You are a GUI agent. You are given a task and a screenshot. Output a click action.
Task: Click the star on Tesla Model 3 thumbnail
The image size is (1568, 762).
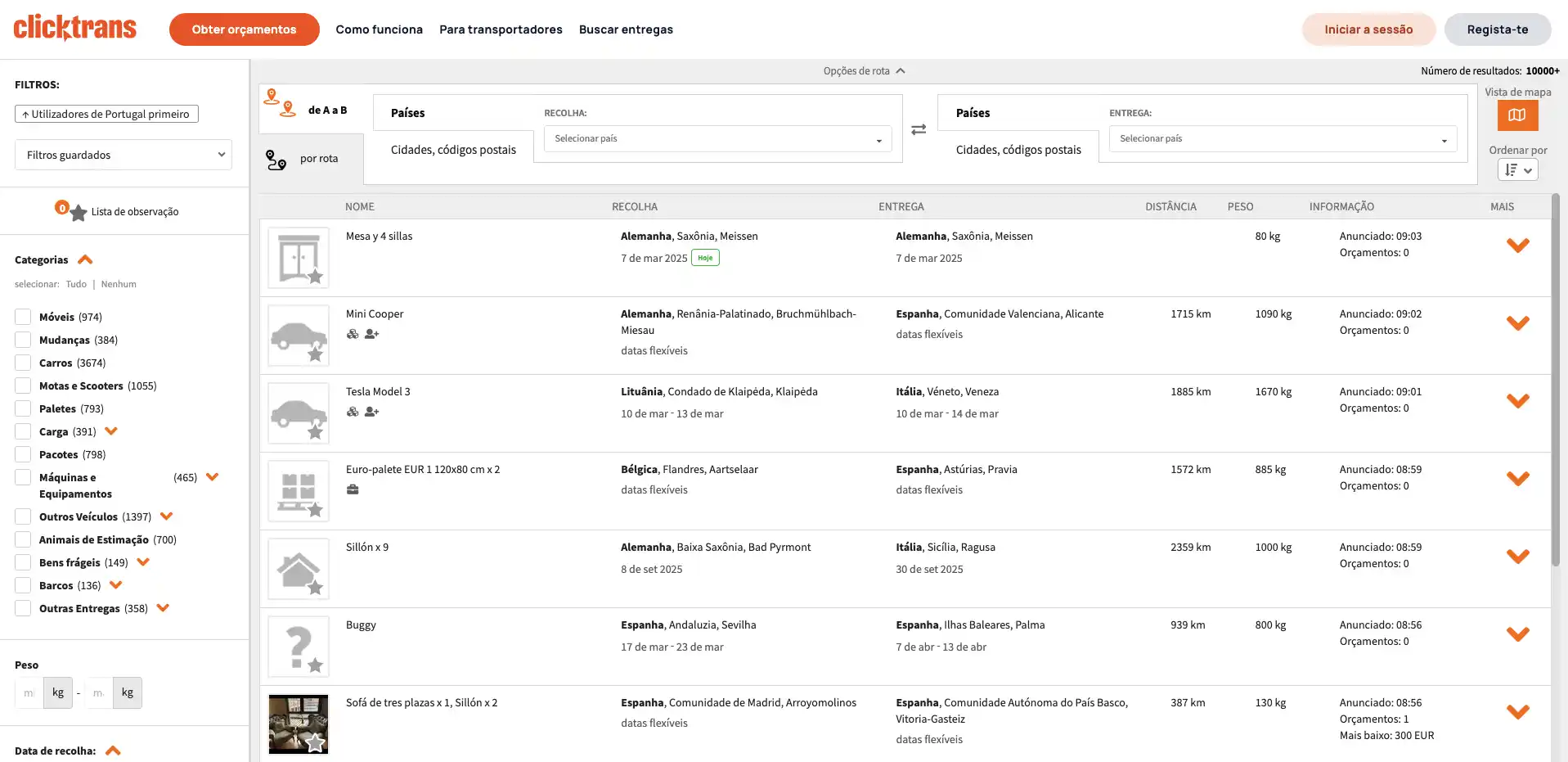[315, 432]
